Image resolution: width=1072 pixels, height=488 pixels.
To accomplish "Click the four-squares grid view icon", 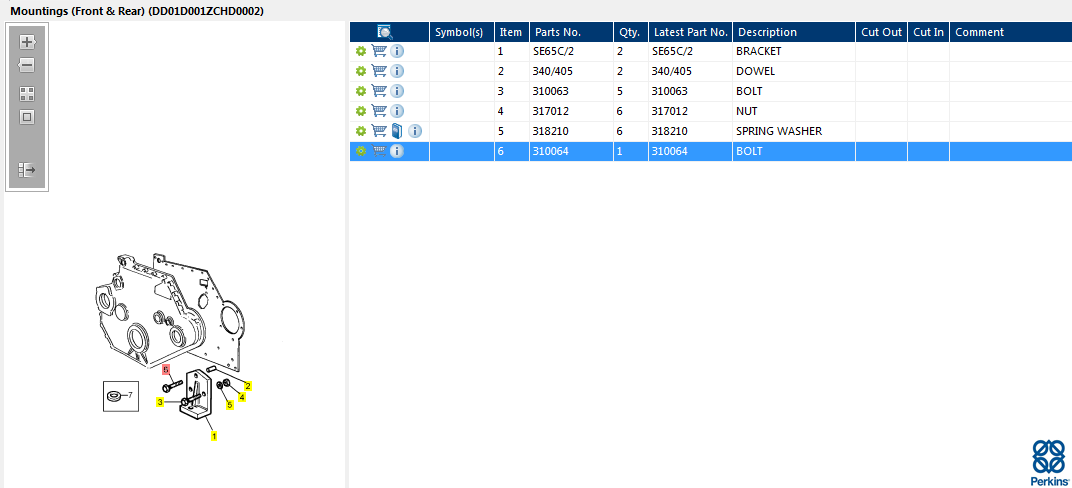I will point(27,94).
